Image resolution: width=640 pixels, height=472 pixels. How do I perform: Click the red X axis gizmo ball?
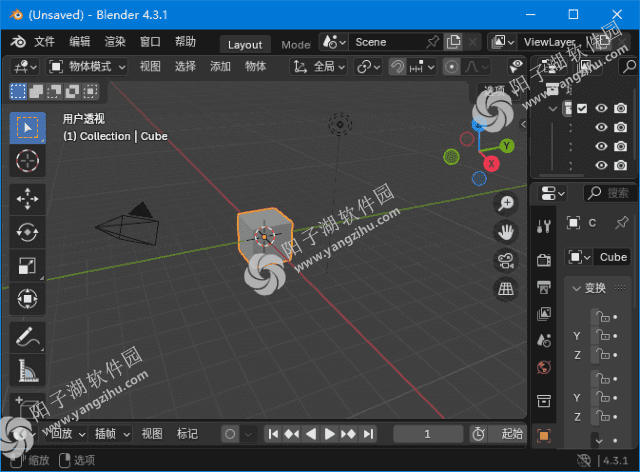pos(491,164)
